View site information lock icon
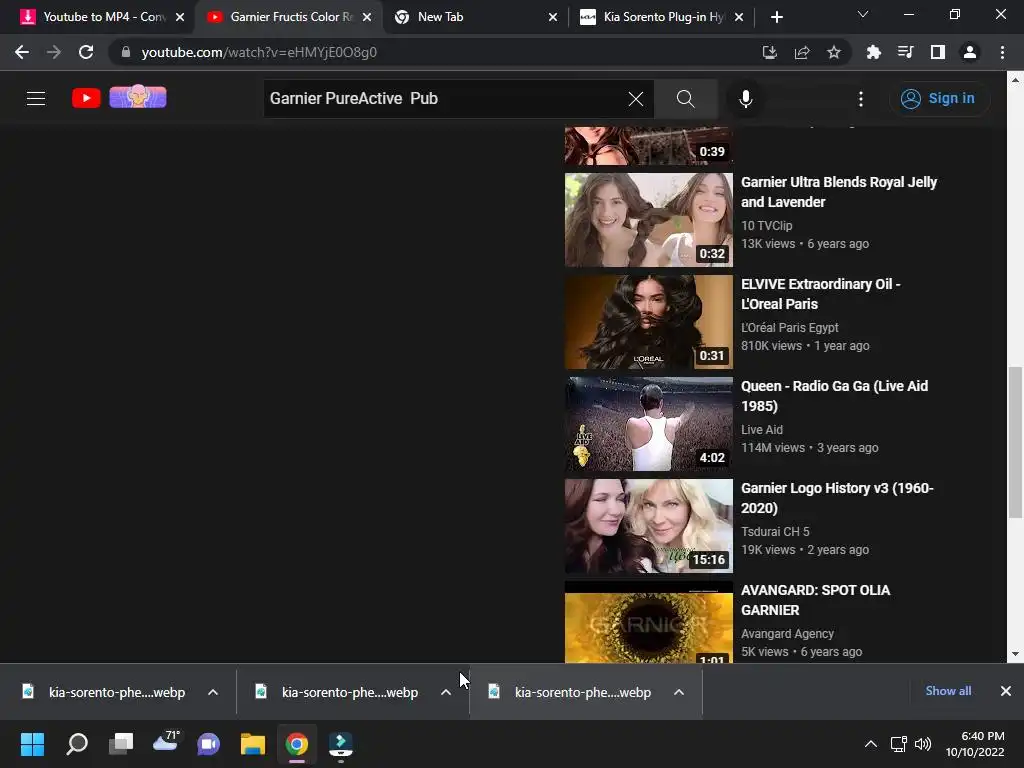This screenshot has height=768, width=1024. click(x=126, y=52)
